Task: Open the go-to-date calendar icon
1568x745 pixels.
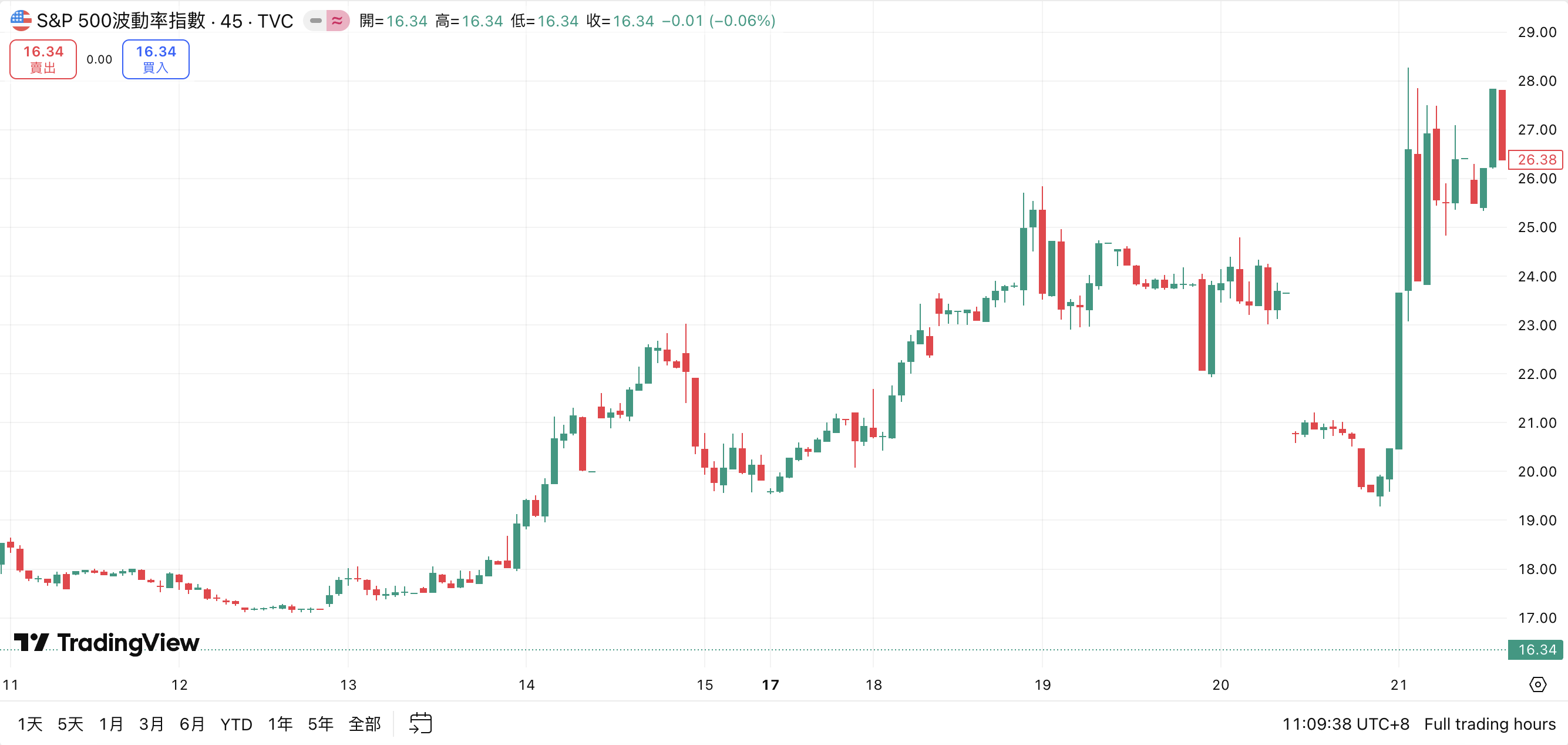Action: pos(420,723)
